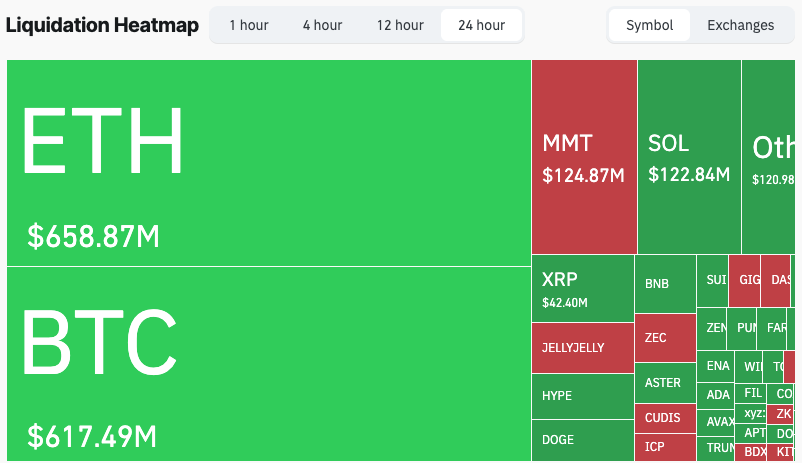Click the XRP $42.40M block

(x=582, y=288)
